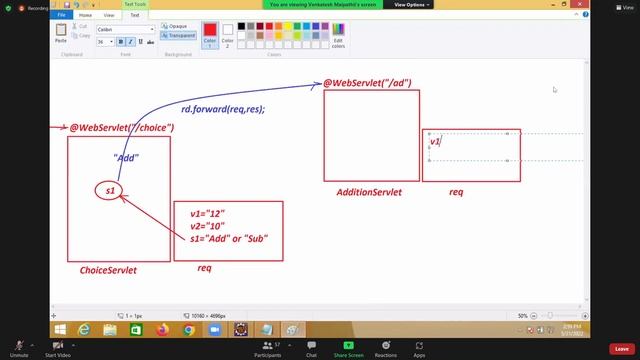The image size is (640, 360).
Task: Open Zoom View Options dropdown
Action: (411, 4)
